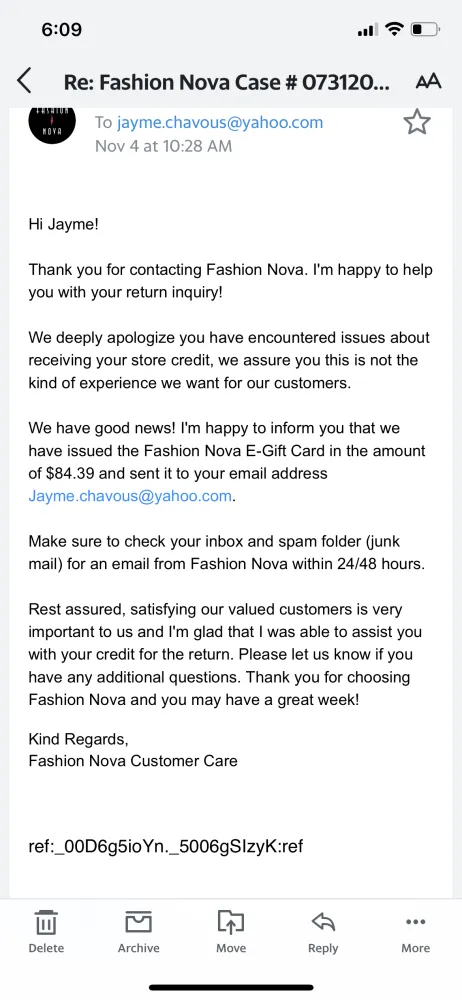Tap the 6:09 clock in status bar
This screenshot has width=462, height=1000.
point(61,29)
